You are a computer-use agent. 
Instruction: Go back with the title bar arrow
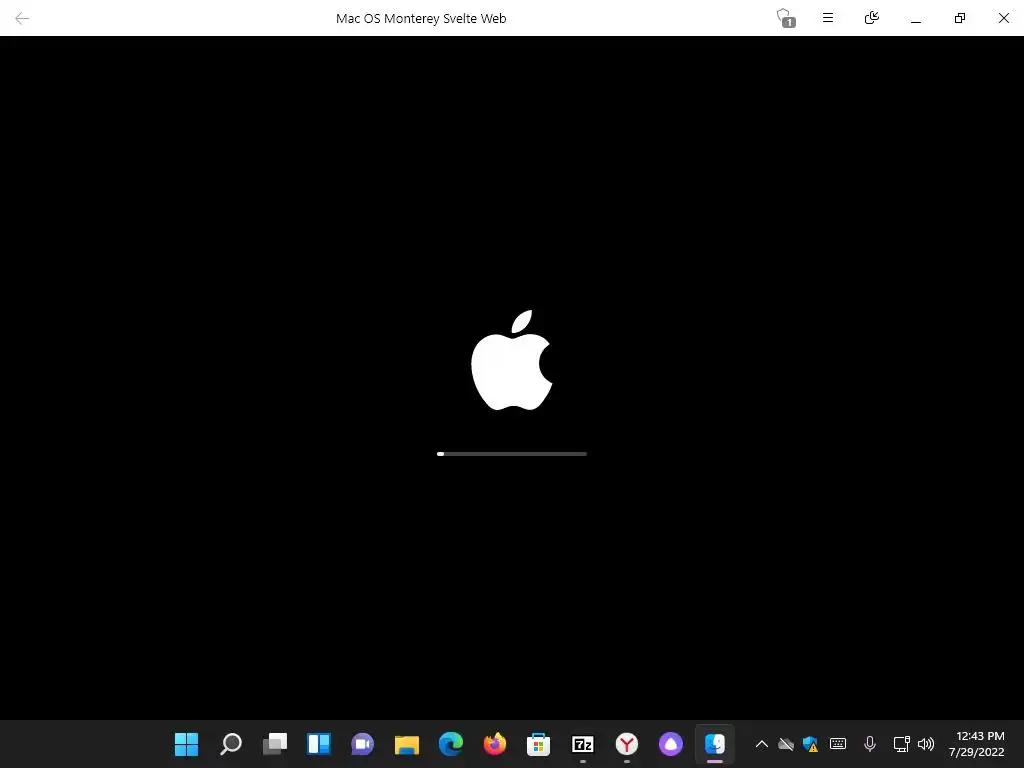pyautogui.click(x=22, y=18)
